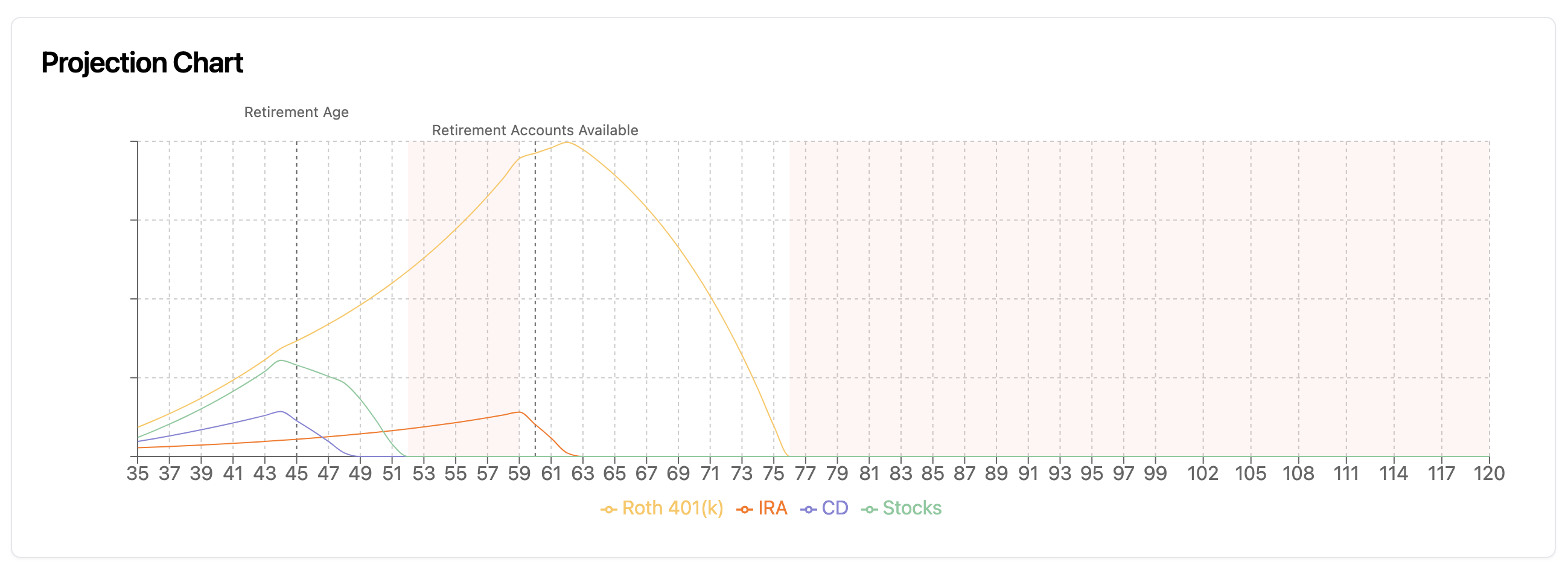Image resolution: width=1568 pixels, height=570 pixels.
Task: Click the Retirement Age reference label
Action: pos(296,113)
